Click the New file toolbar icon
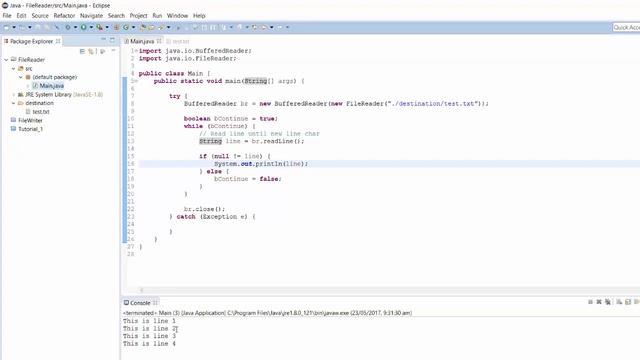This screenshot has width=640, height=360. (x=6, y=27)
